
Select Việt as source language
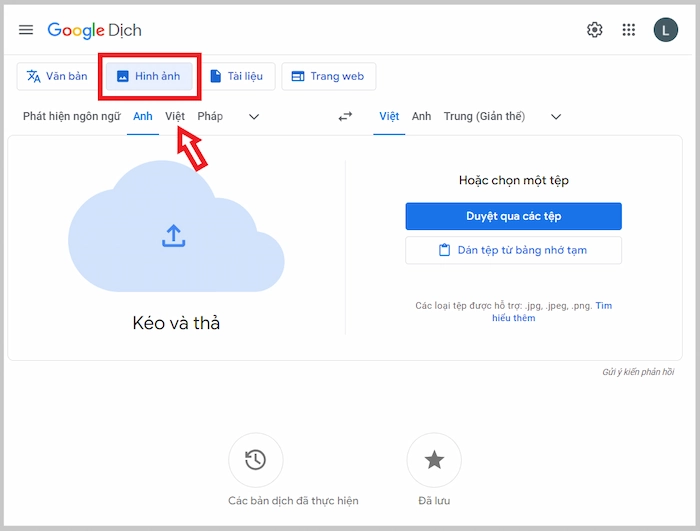point(175,117)
